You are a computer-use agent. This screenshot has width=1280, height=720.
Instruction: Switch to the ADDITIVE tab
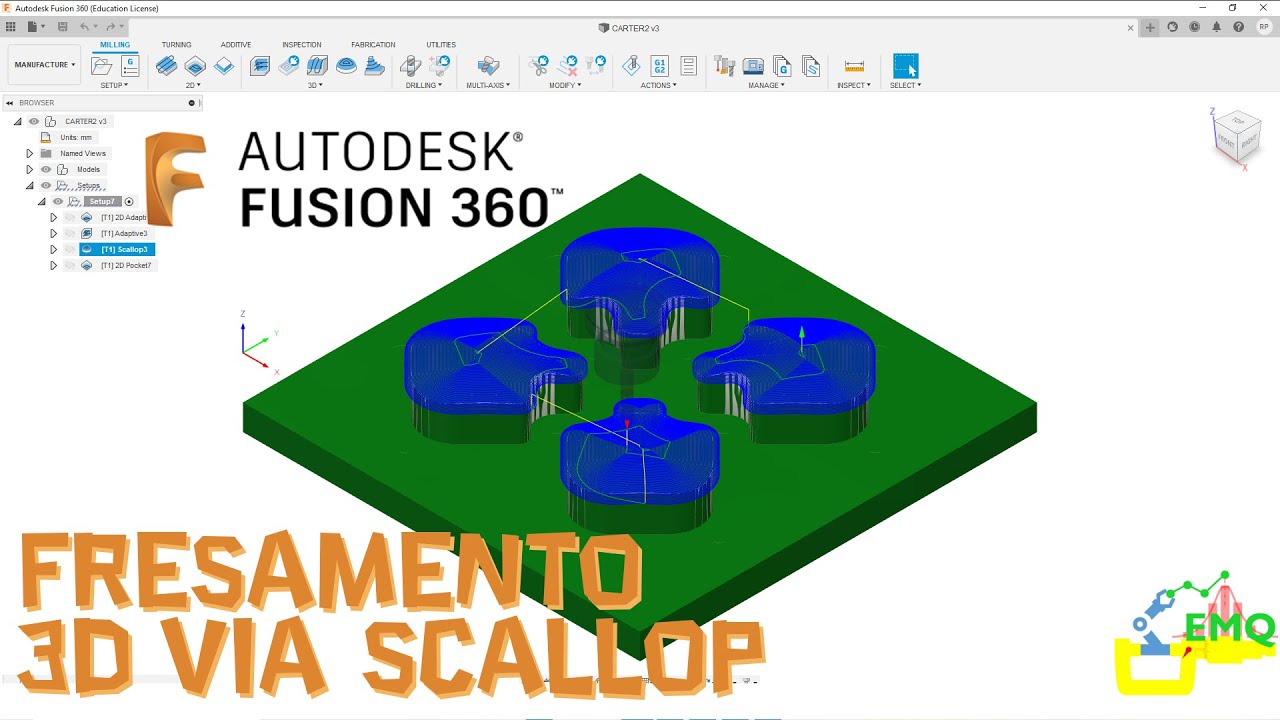tap(236, 45)
